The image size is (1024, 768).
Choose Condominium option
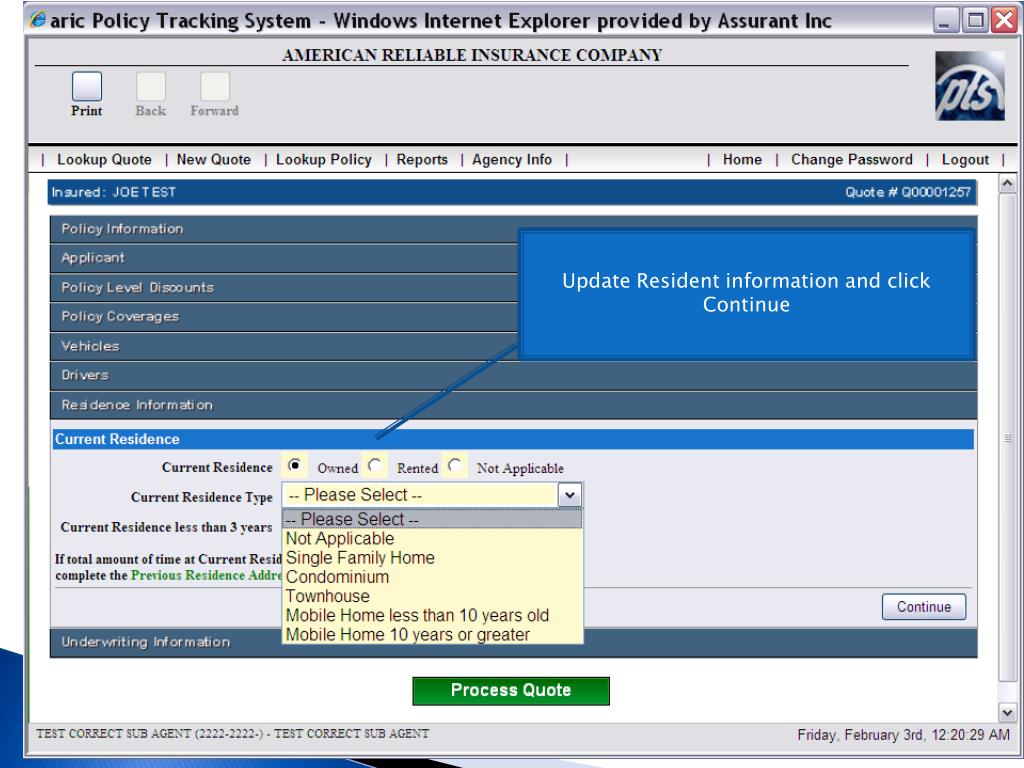pyautogui.click(x=432, y=577)
